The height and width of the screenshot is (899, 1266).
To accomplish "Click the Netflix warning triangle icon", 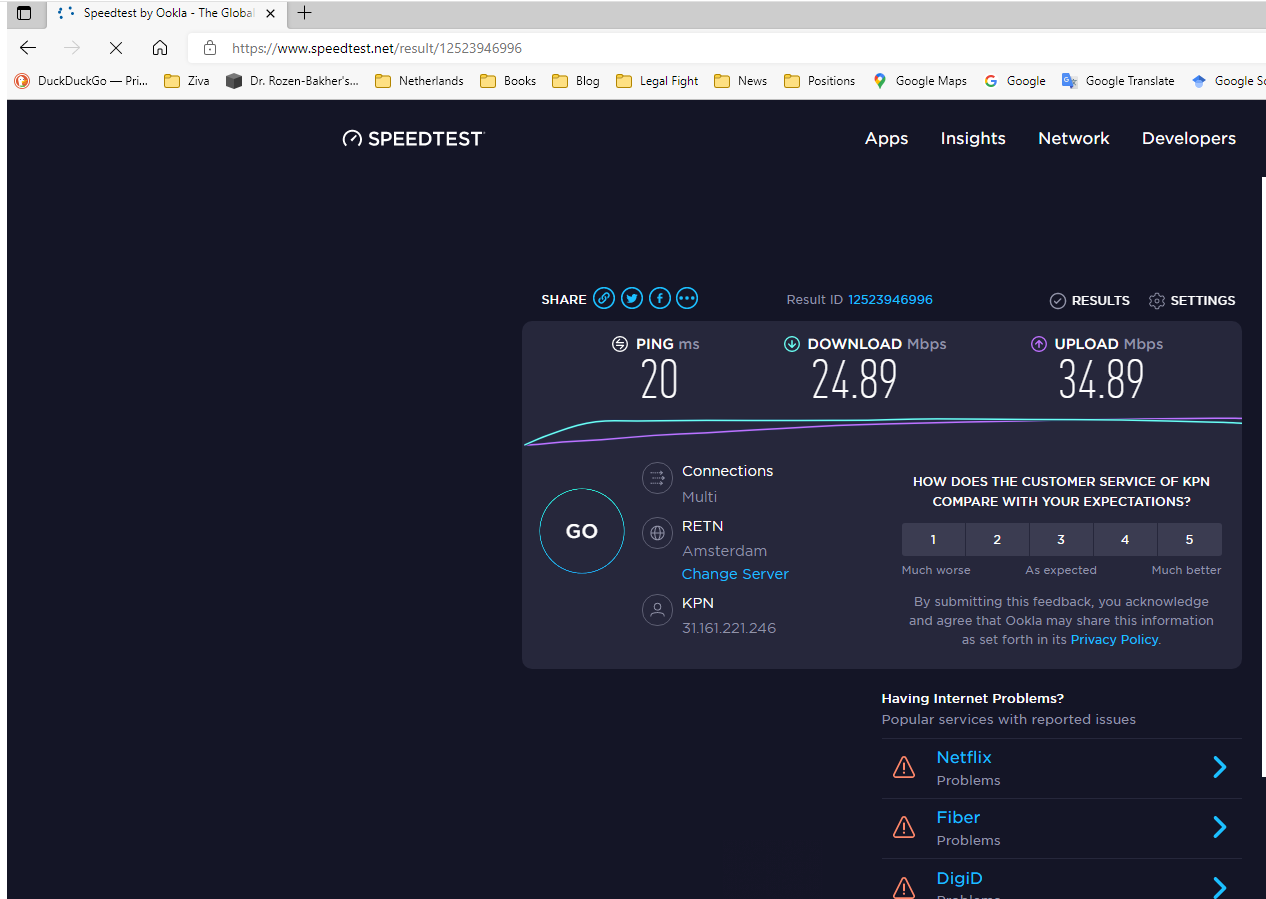I will coord(904,767).
